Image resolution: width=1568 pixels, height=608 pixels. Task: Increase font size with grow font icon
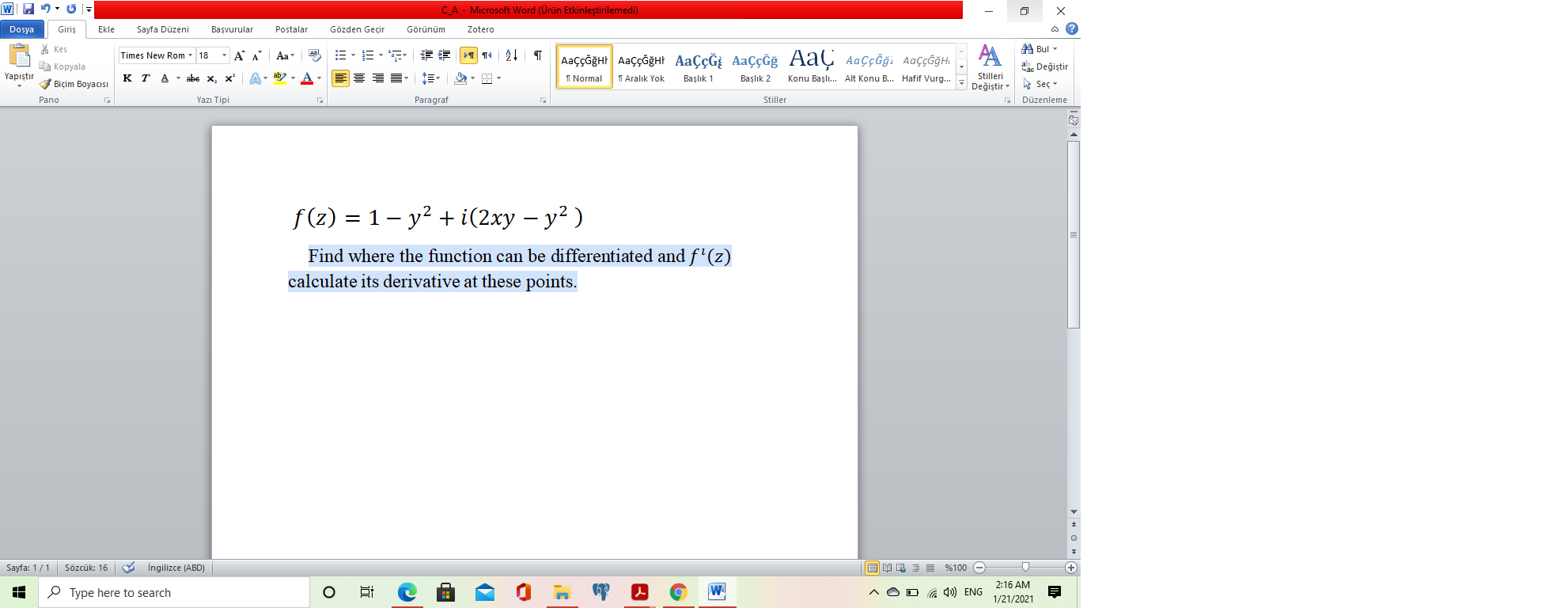coord(240,55)
